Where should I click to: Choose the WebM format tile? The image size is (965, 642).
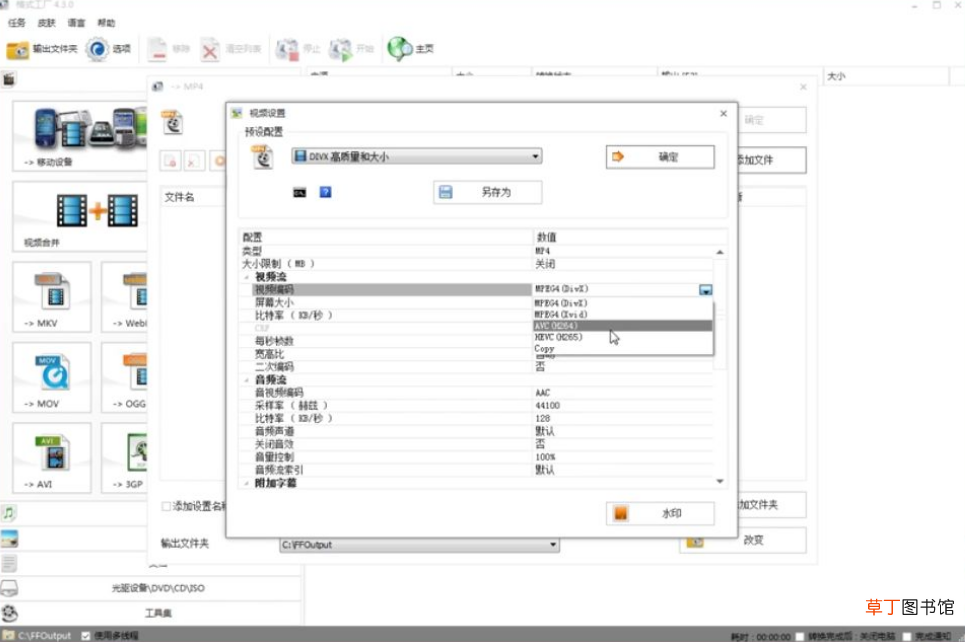click(124, 297)
